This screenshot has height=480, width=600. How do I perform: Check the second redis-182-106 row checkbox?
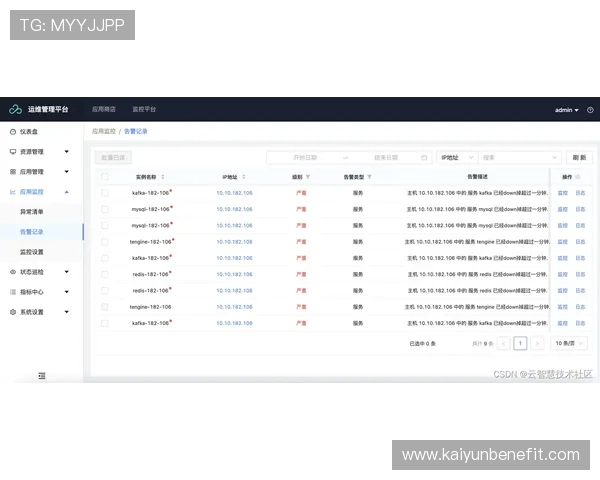[105, 291]
